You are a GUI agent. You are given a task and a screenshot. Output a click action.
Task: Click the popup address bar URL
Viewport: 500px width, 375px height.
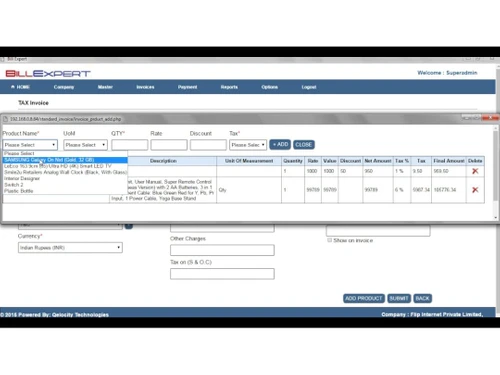65,119
